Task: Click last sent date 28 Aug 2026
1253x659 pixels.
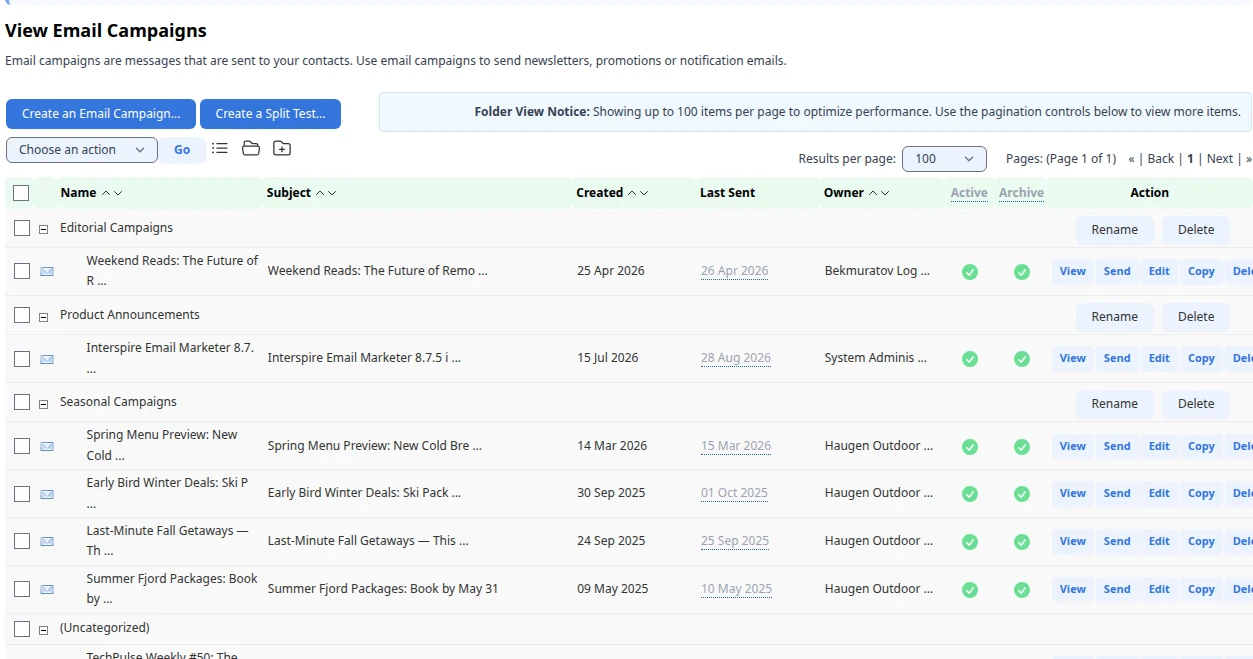Action: coord(736,358)
